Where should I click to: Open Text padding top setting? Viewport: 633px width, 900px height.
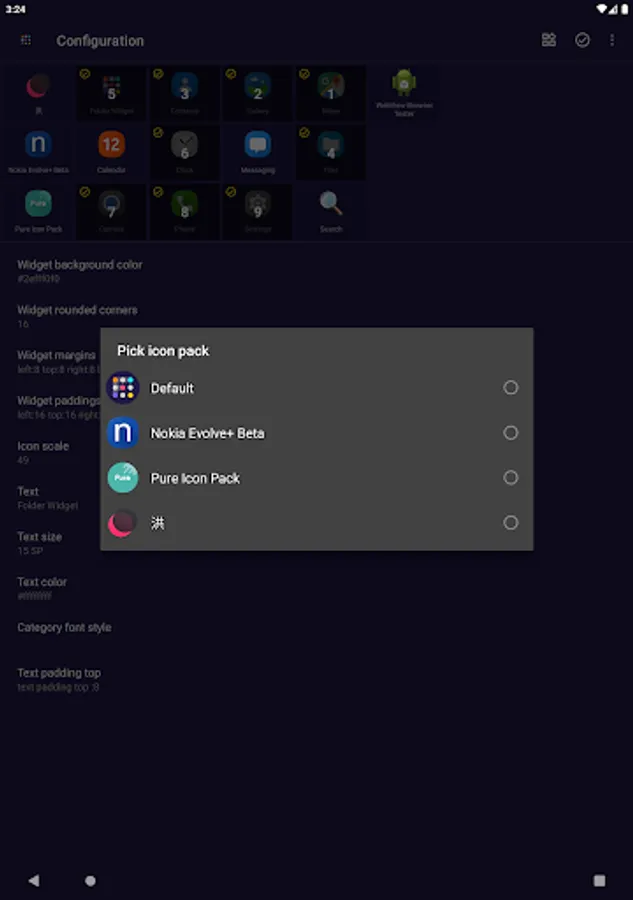(316, 679)
